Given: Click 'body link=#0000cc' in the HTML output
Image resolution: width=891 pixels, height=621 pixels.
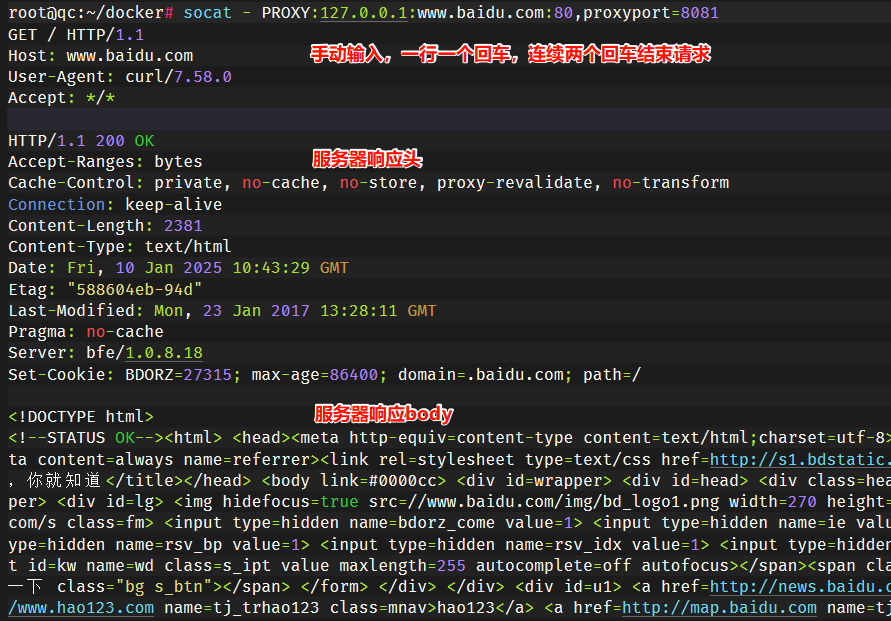Looking at the screenshot, I should [355, 480].
